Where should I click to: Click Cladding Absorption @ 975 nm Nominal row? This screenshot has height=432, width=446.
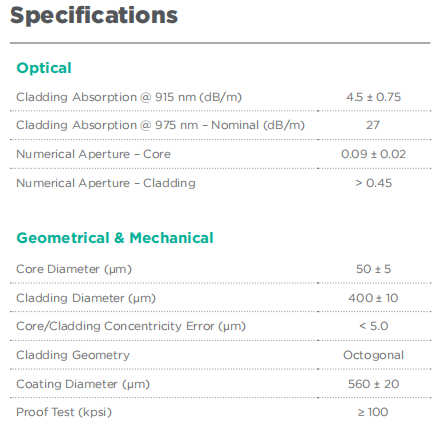point(221,125)
